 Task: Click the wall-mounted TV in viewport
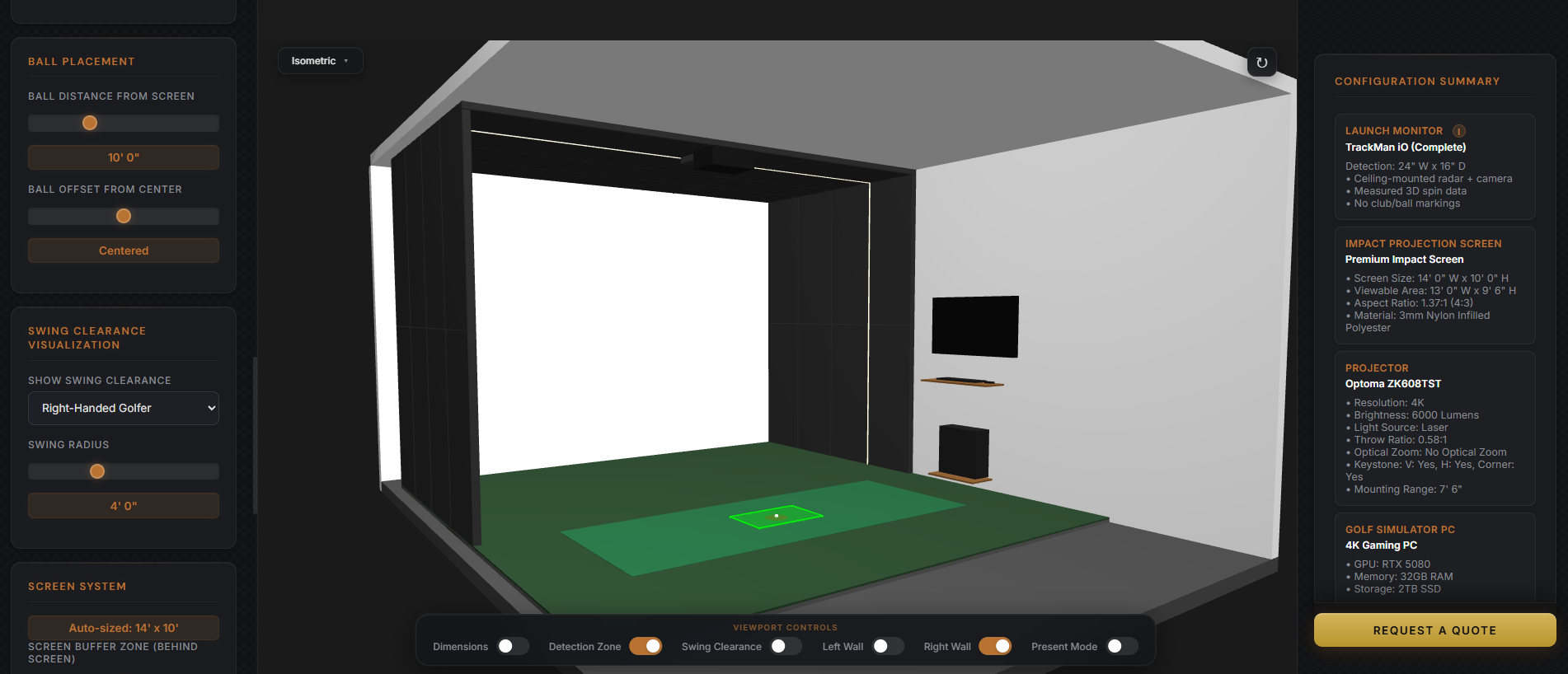coord(975,326)
